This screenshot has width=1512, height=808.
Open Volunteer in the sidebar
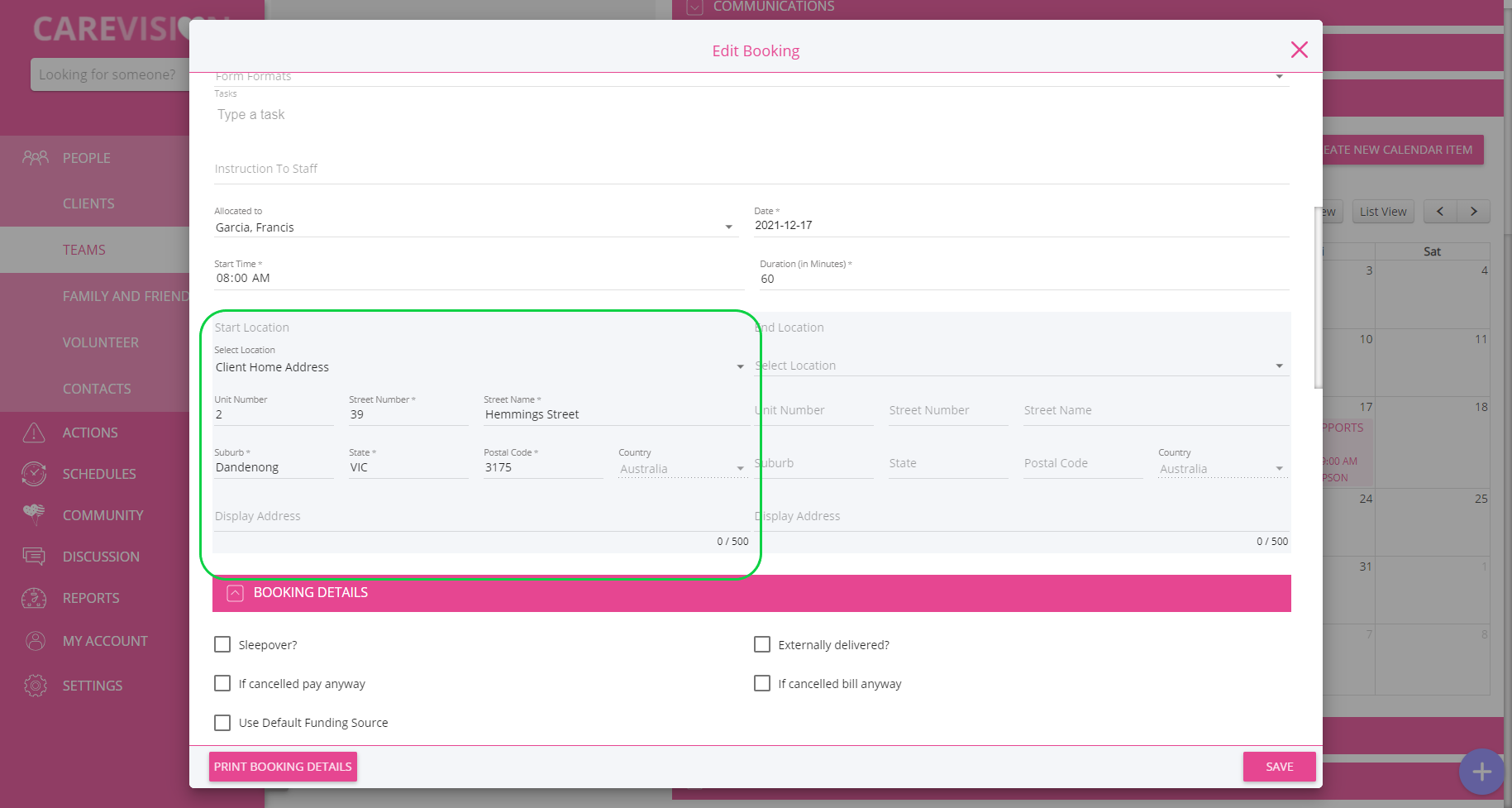[x=101, y=342]
